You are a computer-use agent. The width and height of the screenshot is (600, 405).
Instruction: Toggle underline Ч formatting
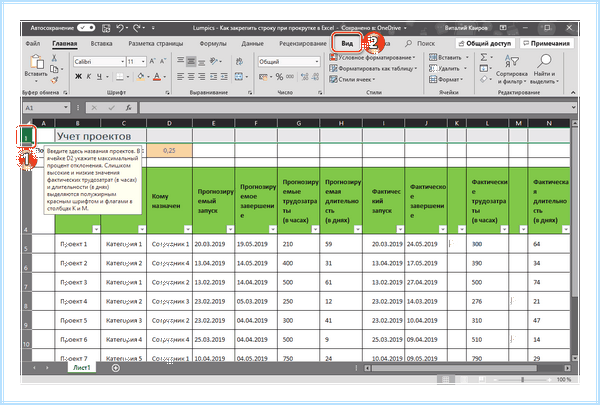pyautogui.click(x=99, y=77)
